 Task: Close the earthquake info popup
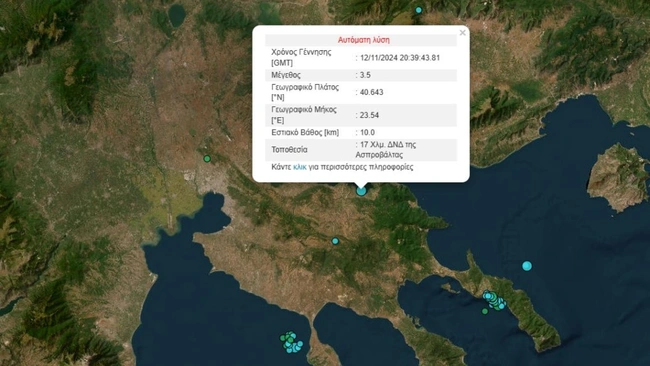tap(463, 33)
